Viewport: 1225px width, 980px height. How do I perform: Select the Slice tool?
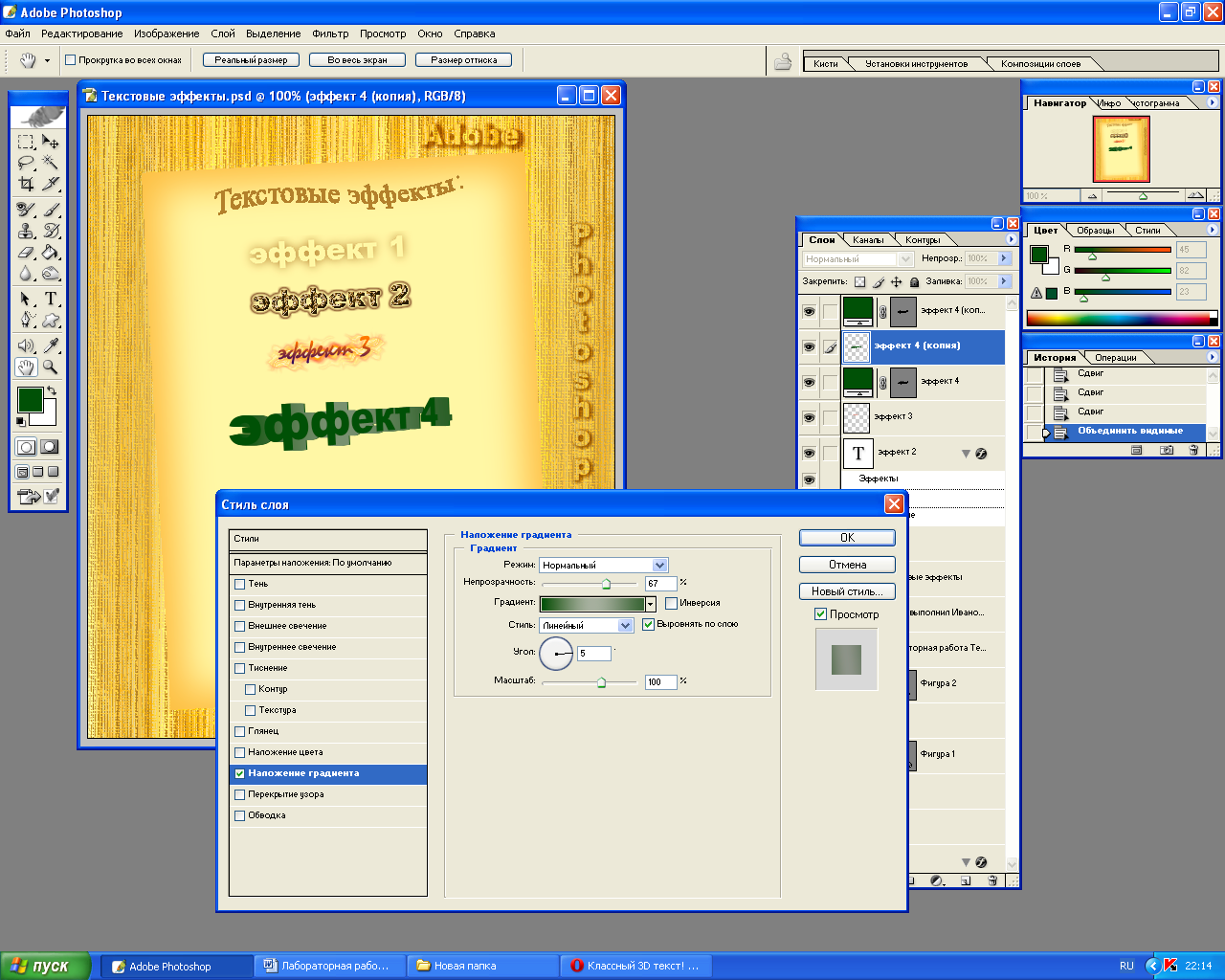click(51, 184)
